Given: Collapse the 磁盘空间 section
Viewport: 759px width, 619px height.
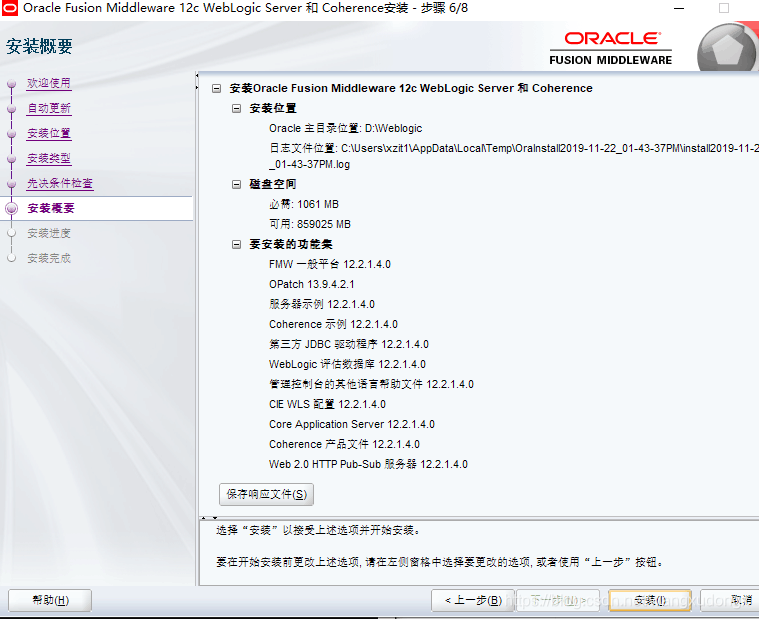Looking at the screenshot, I should click(236, 184).
